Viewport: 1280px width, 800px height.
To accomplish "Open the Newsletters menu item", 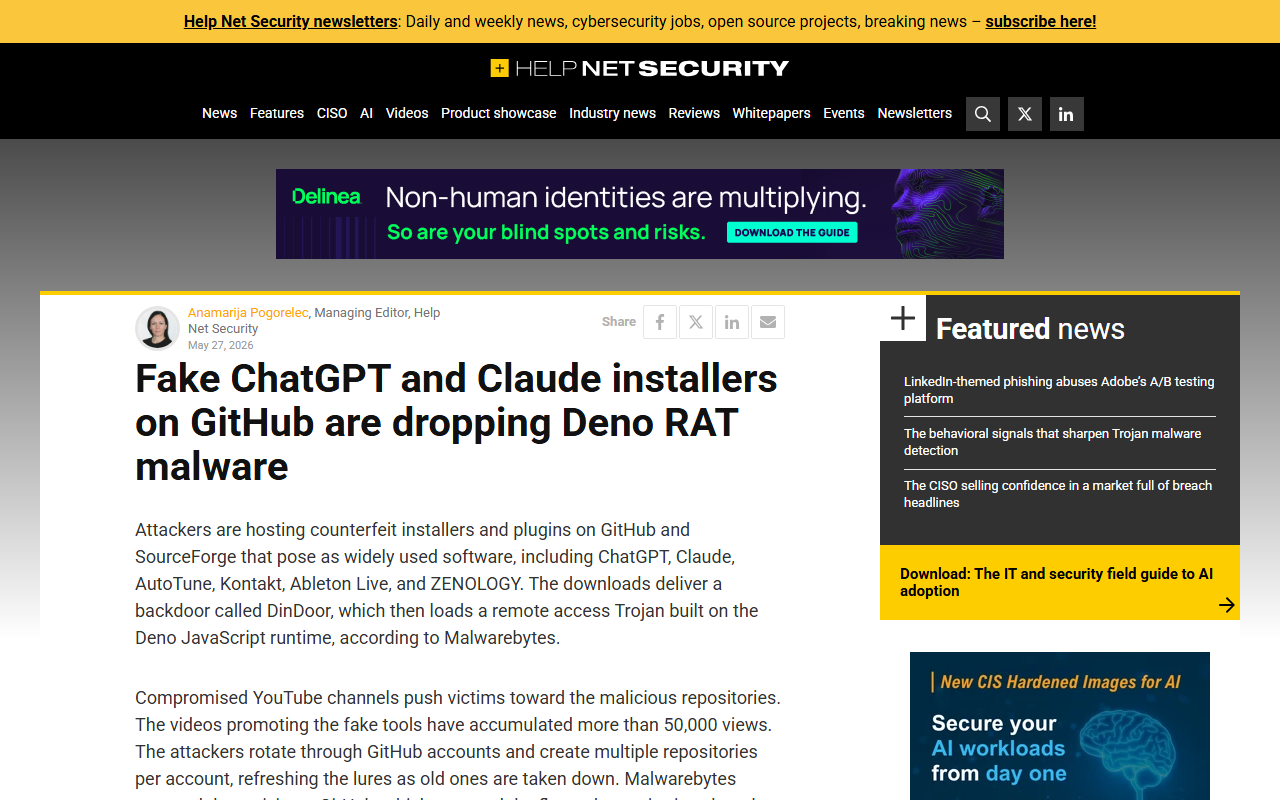I will pyautogui.click(x=915, y=113).
